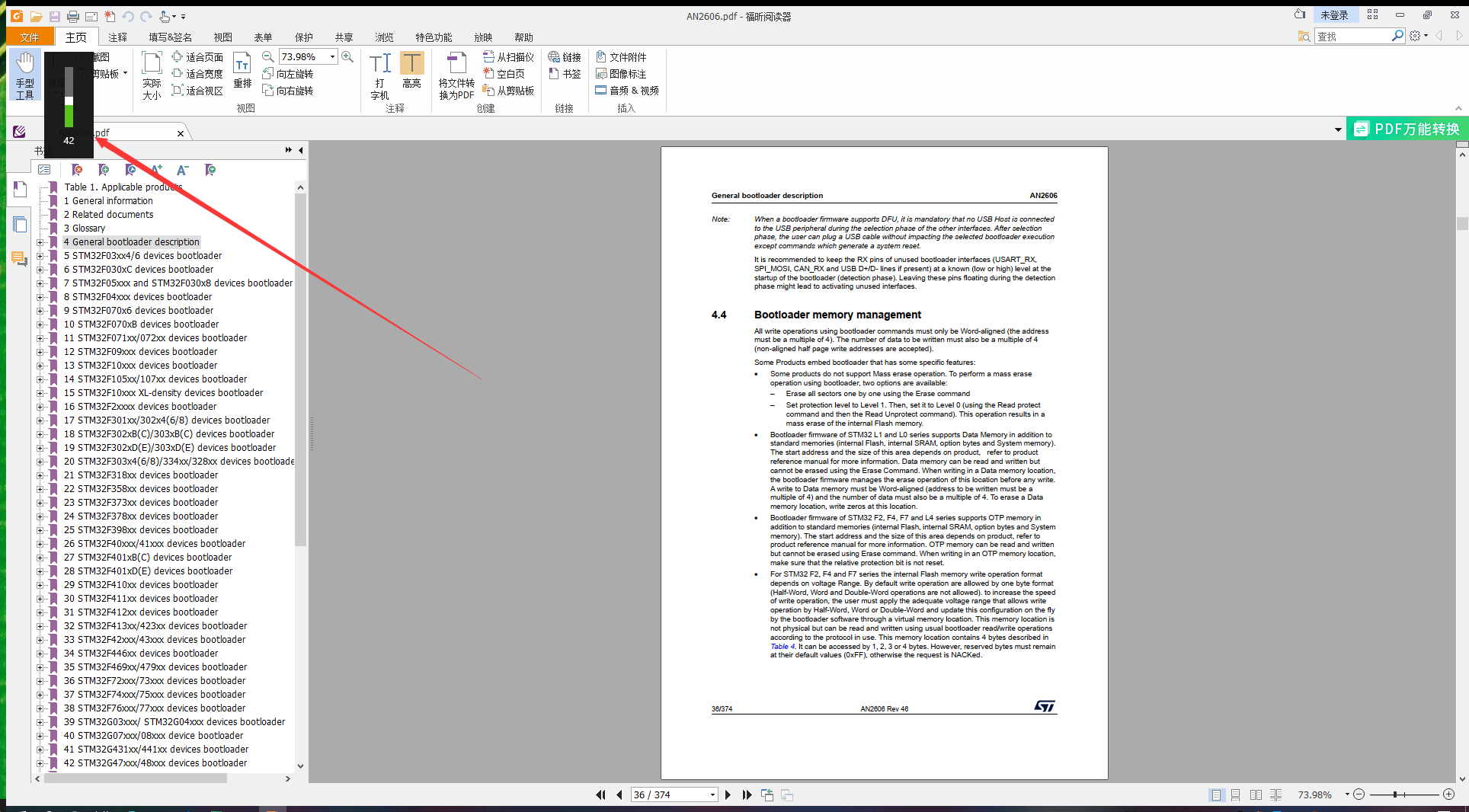The width and height of the screenshot is (1469, 812).
Task: Open the page number dropdown 36 / 374
Action: point(712,794)
